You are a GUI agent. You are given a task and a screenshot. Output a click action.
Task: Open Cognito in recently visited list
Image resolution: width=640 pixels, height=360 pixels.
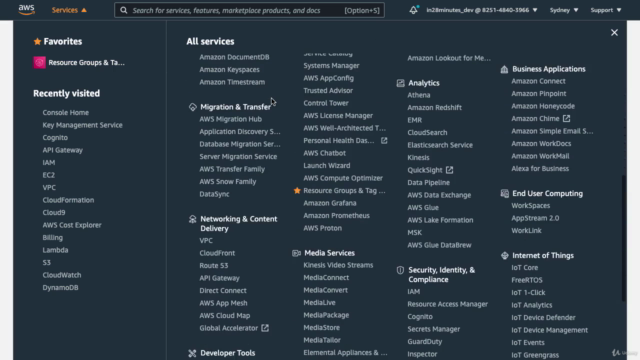(55, 138)
